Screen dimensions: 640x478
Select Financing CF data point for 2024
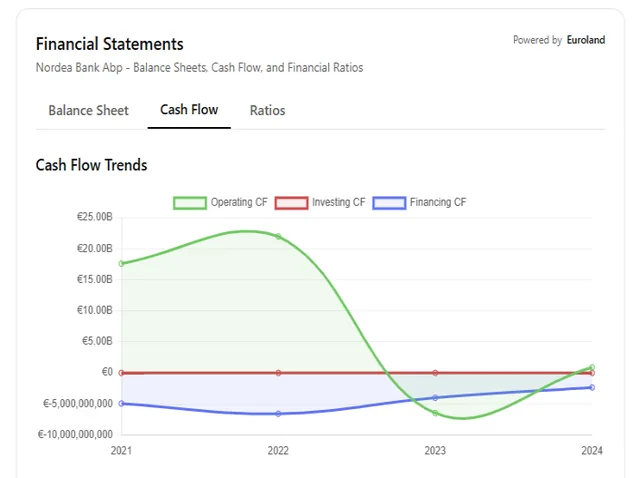point(592,387)
